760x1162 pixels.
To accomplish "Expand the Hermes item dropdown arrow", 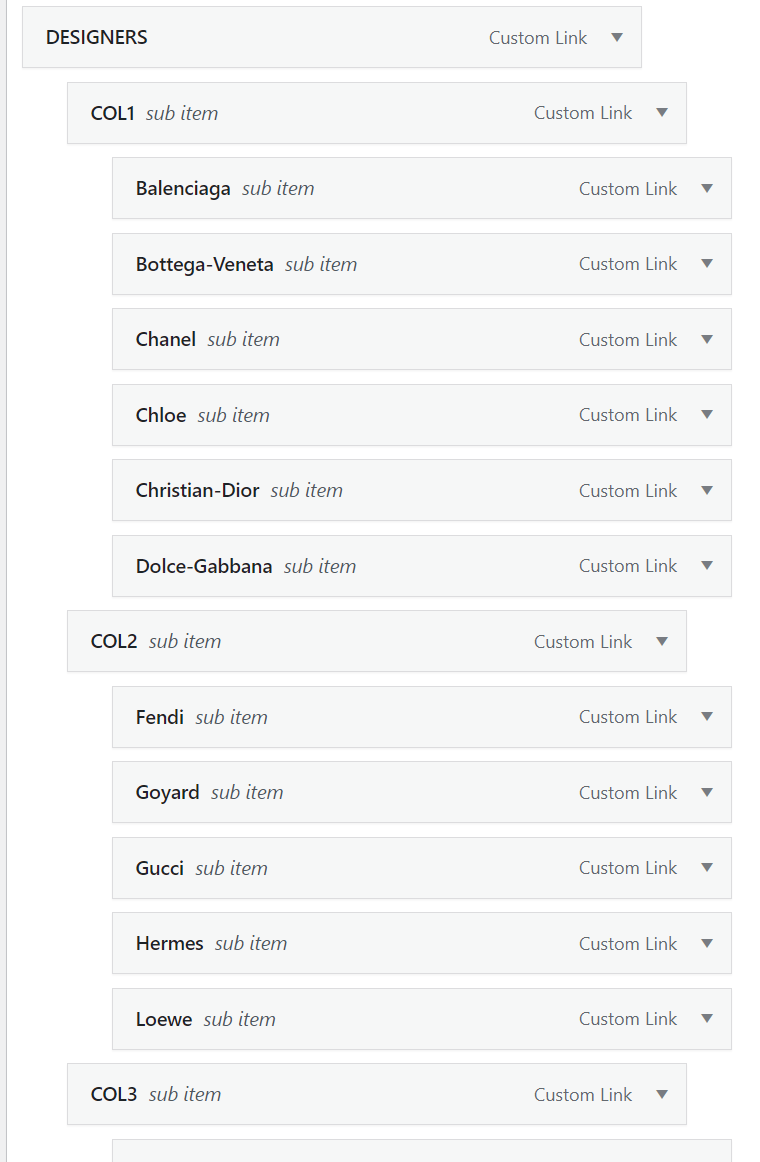I will point(707,943).
